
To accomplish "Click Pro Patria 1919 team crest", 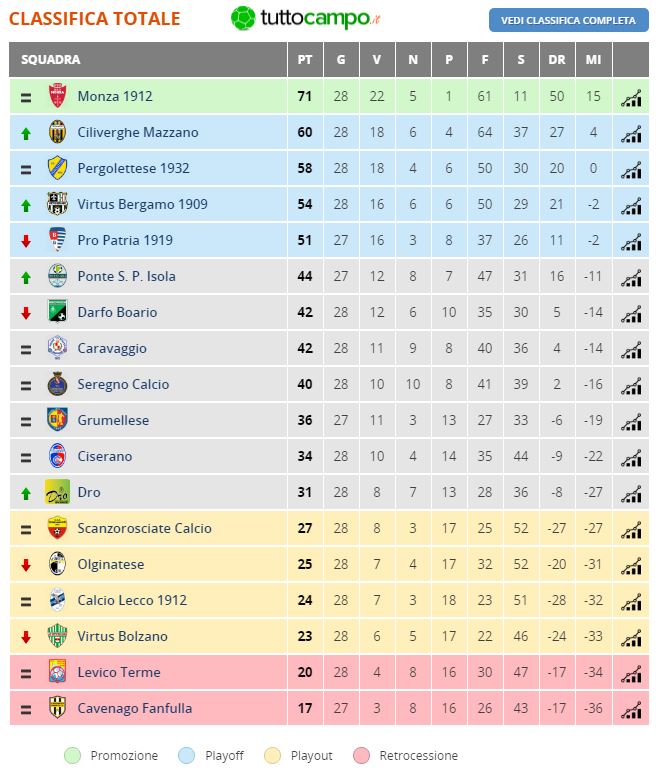I will point(57,240).
